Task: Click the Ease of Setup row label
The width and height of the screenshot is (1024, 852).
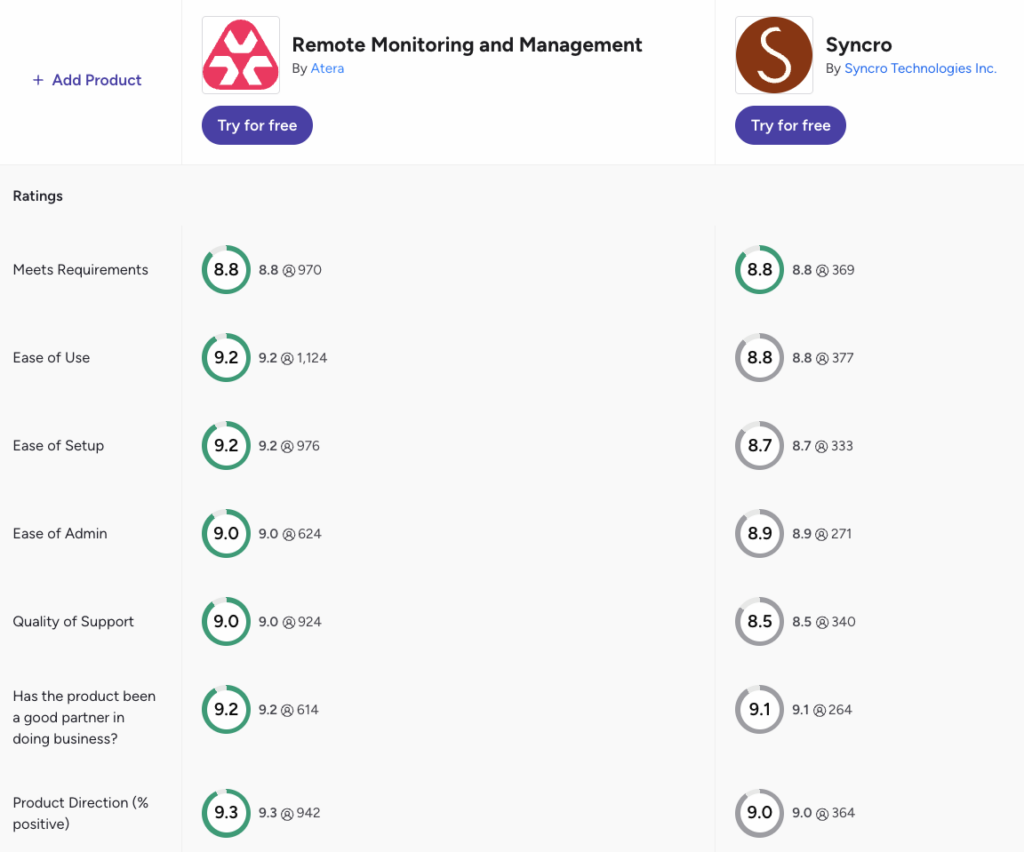Action: pos(58,446)
